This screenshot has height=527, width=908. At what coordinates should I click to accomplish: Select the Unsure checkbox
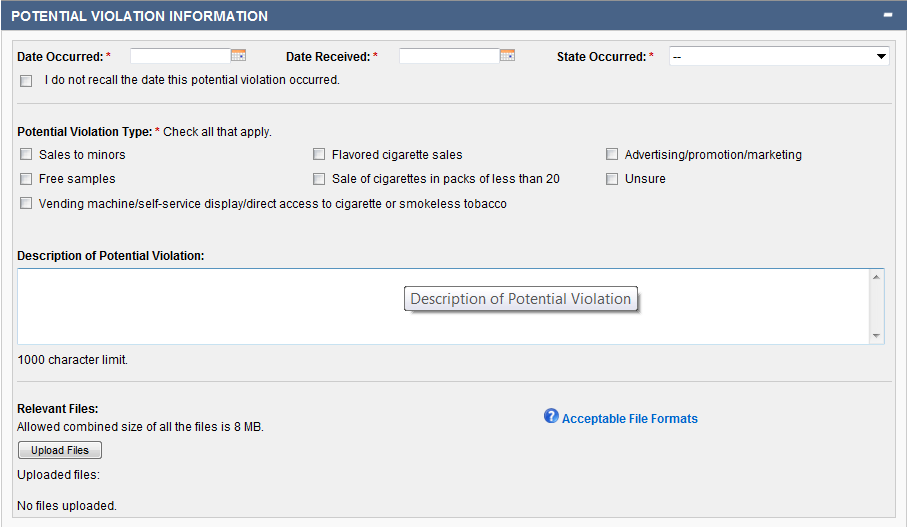click(x=612, y=179)
